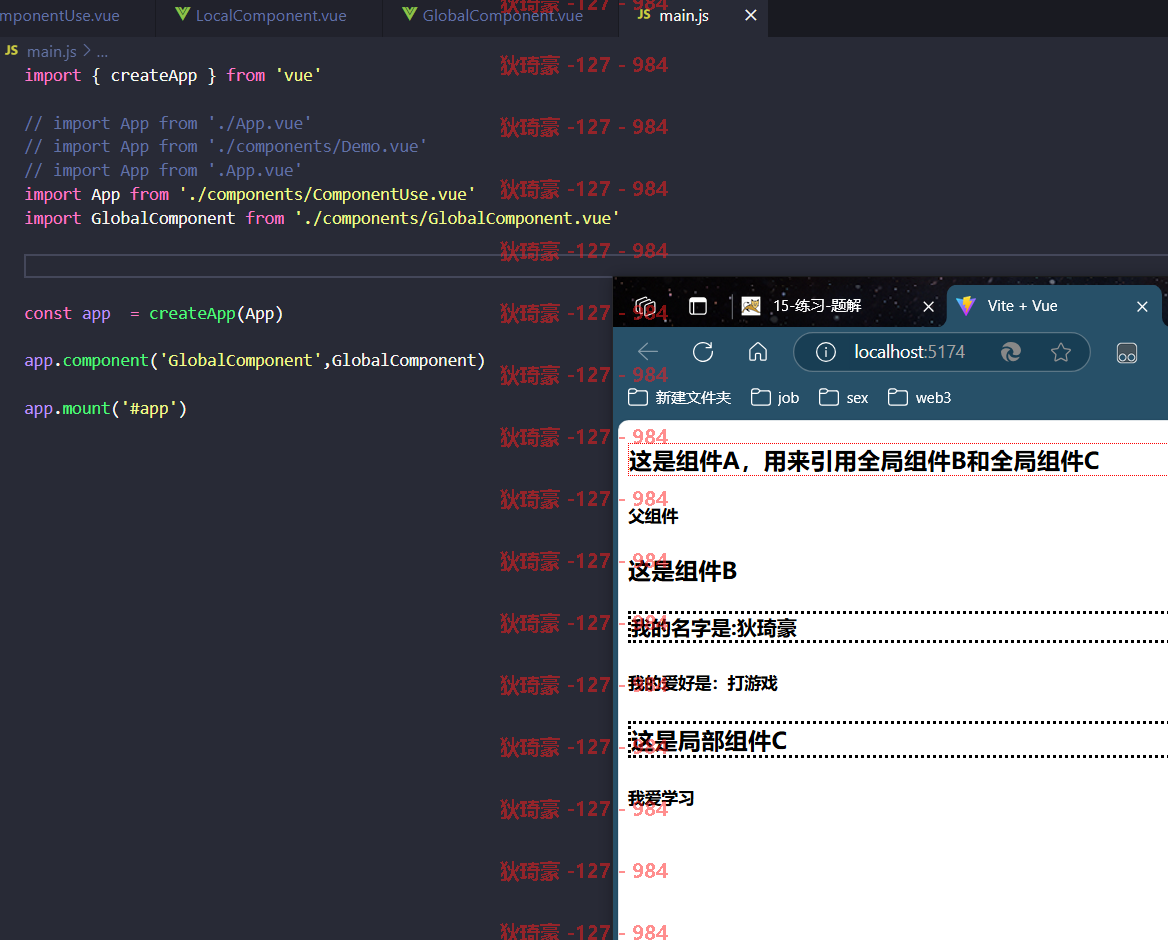Close the 15-练习-题解 browser tab
The image size is (1168, 940).
(x=928, y=306)
